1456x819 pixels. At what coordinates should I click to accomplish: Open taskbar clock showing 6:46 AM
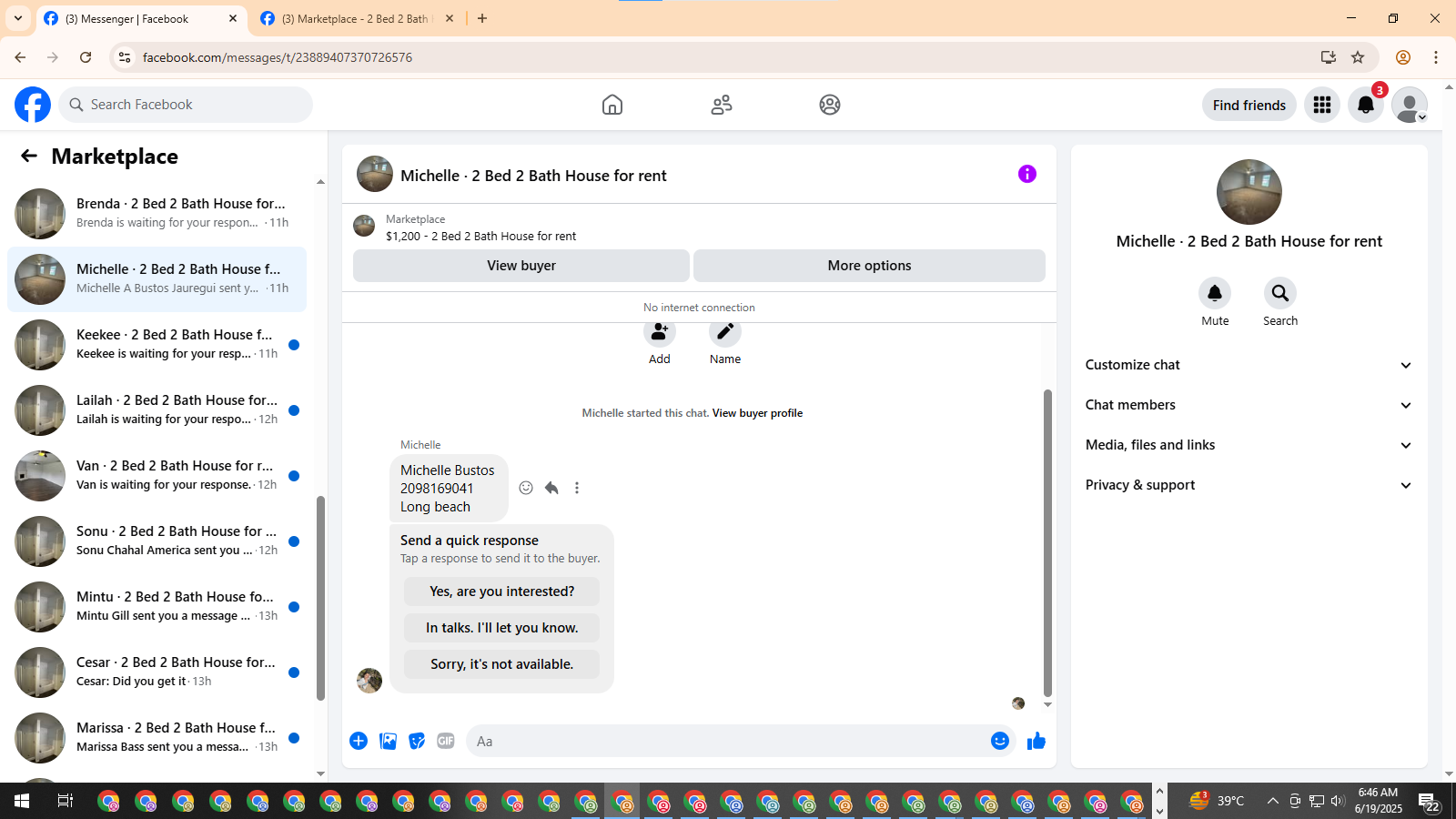pos(1379,801)
